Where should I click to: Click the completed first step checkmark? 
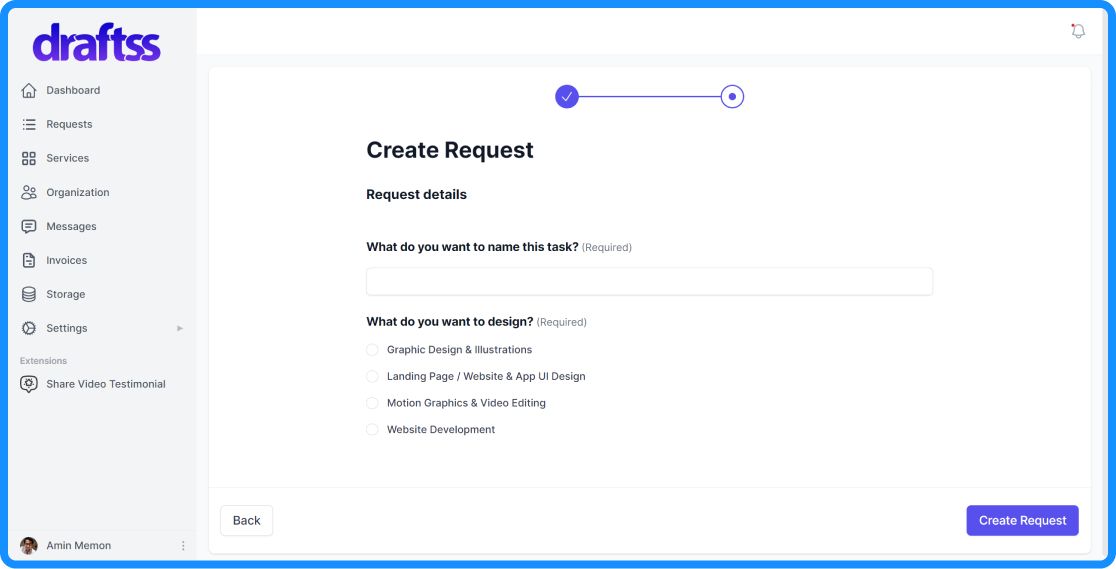coord(567,97)
